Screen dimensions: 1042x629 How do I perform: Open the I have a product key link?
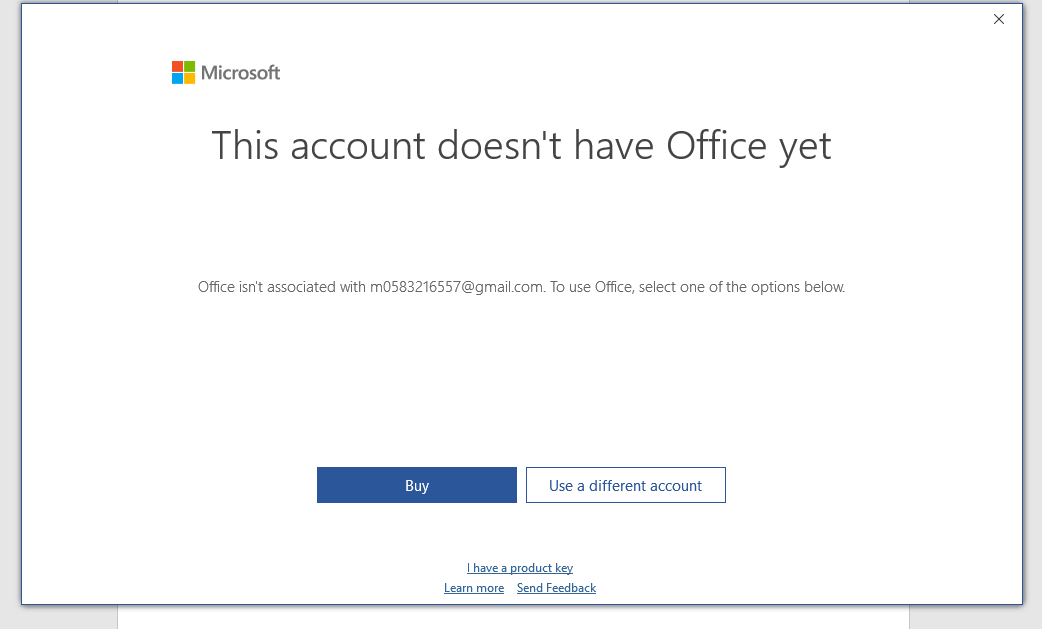520,568
